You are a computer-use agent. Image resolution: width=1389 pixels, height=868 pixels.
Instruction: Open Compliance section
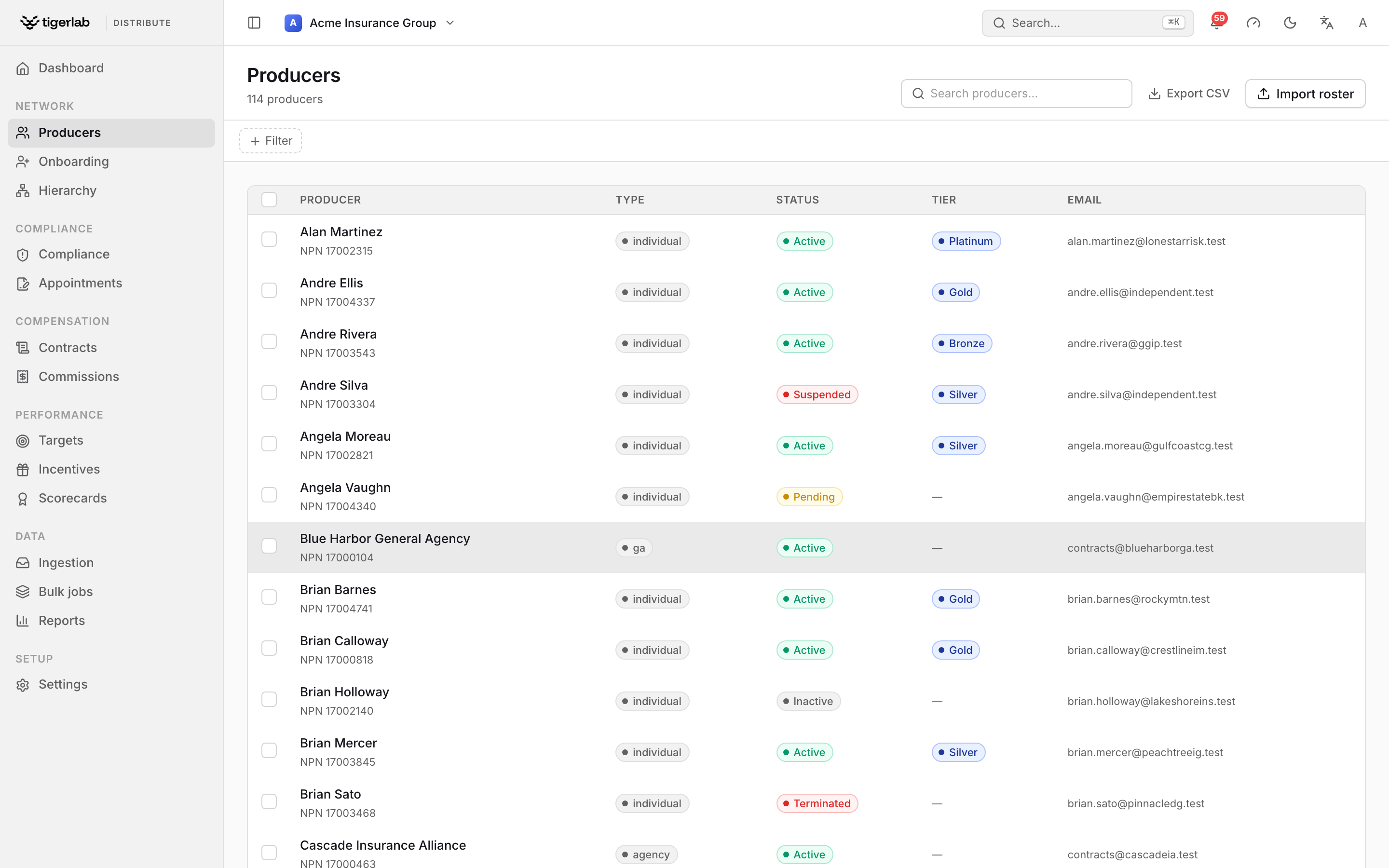pos(111,254)
